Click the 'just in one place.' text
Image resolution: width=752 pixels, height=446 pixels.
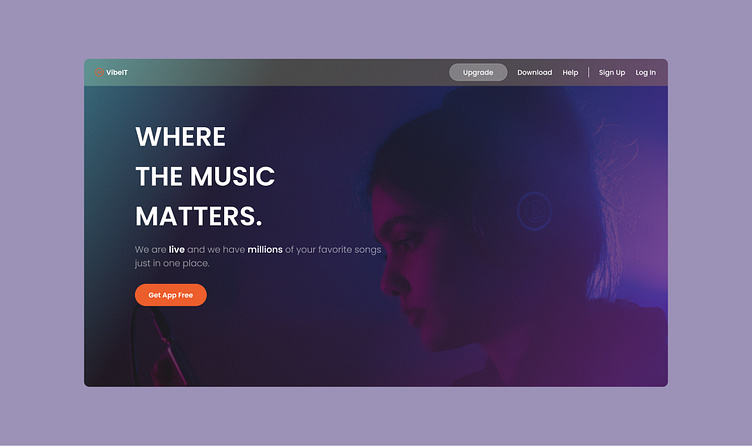[x=172, y=263]
